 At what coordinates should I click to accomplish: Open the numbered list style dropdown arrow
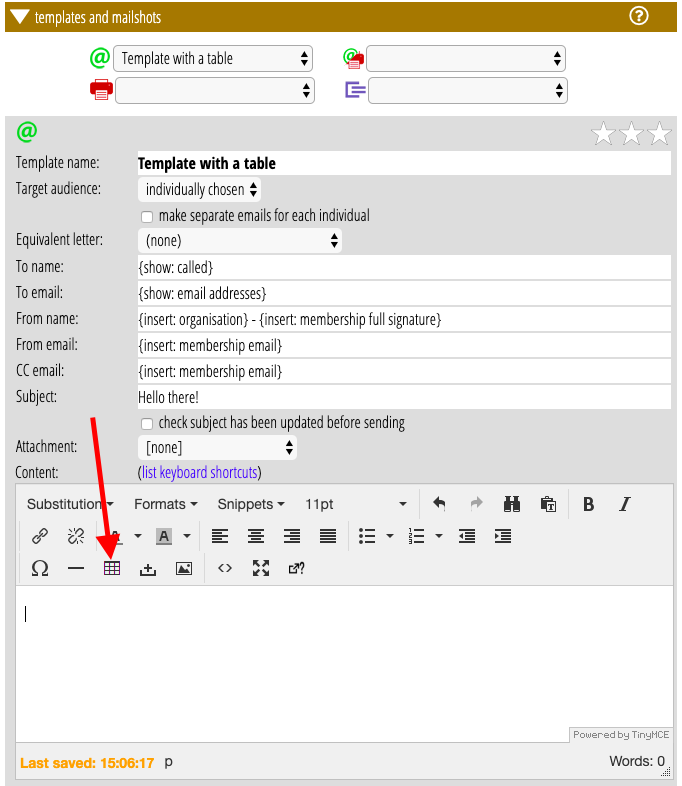point(439,536)
